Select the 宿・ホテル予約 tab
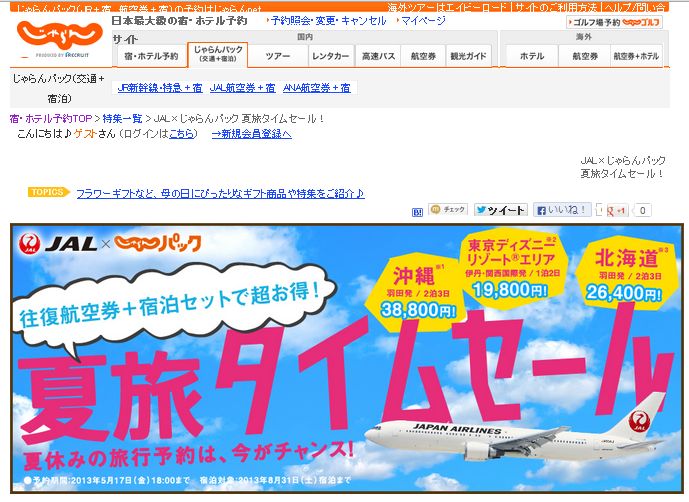This screenshot has width=689, height=502. 151,56
